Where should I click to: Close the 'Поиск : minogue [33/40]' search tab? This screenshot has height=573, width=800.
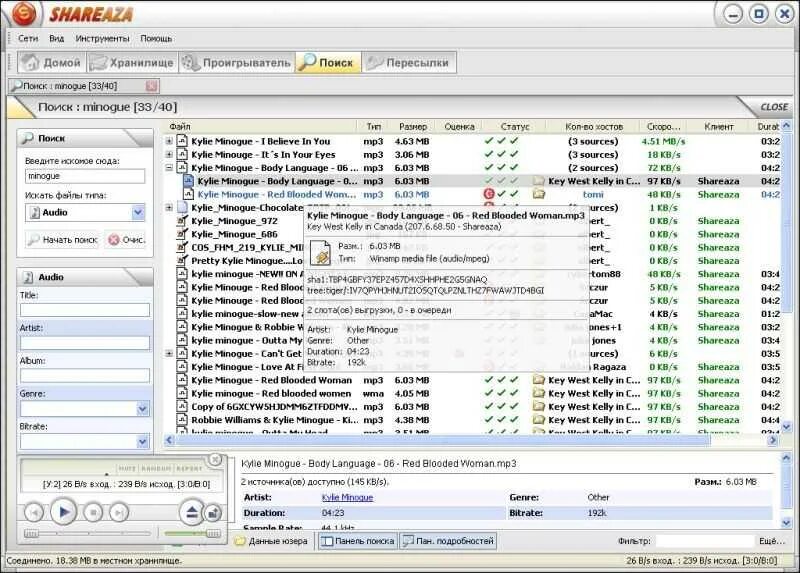click(x=152, y=86)
